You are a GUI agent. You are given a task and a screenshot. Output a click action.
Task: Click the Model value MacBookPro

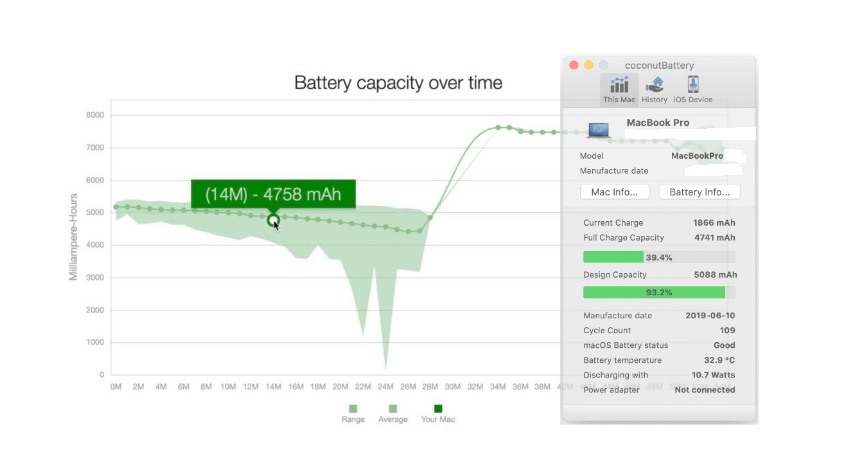point(697,156)
